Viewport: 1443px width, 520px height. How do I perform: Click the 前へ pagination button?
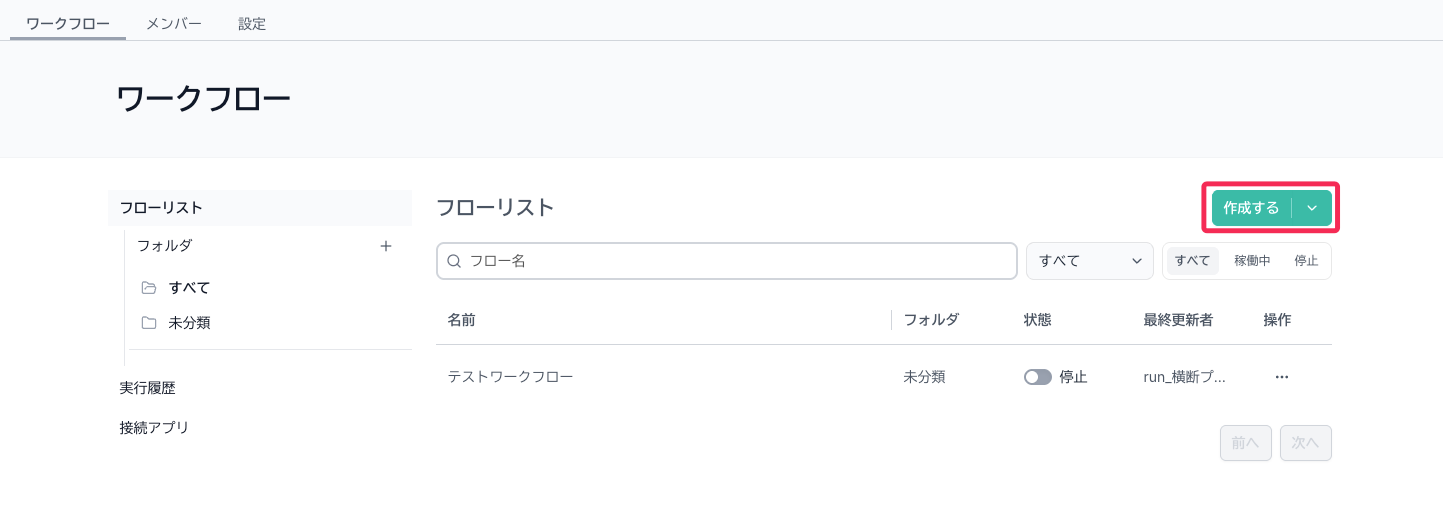1245,443
